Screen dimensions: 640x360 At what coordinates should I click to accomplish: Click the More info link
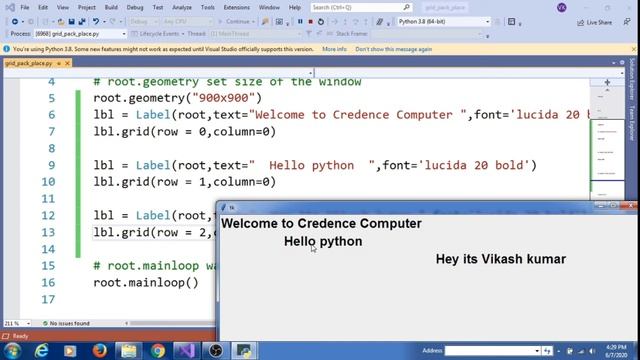pyautogui.click(x=334, y=49)
